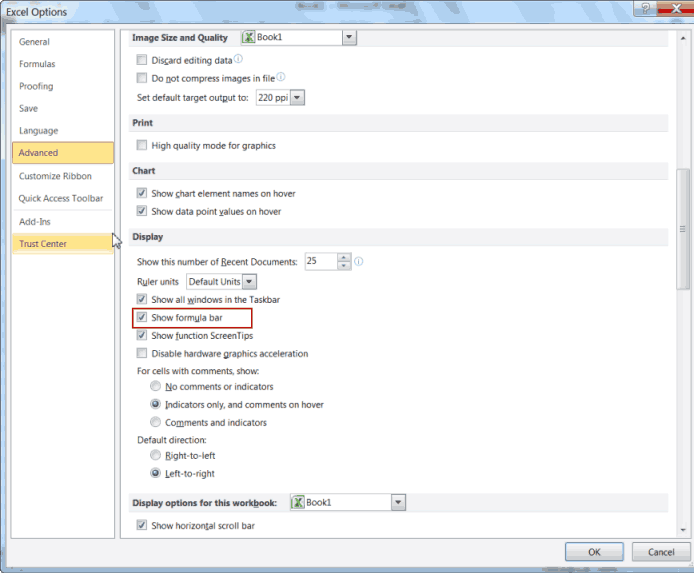The image size is (694, 573).
Task: Select No comments or indicators radio
Action: (x=155, y=386)
